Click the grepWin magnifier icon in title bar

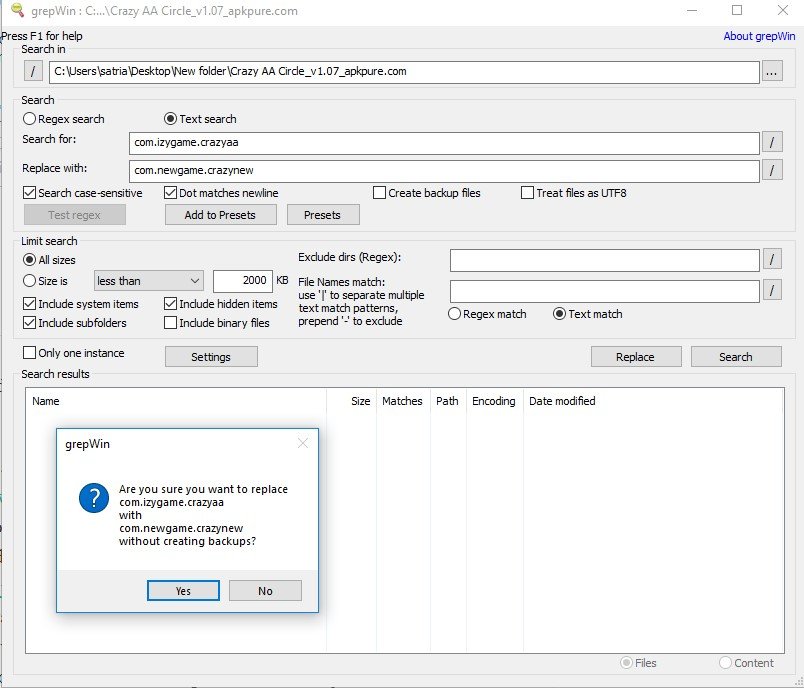point(17,10)
